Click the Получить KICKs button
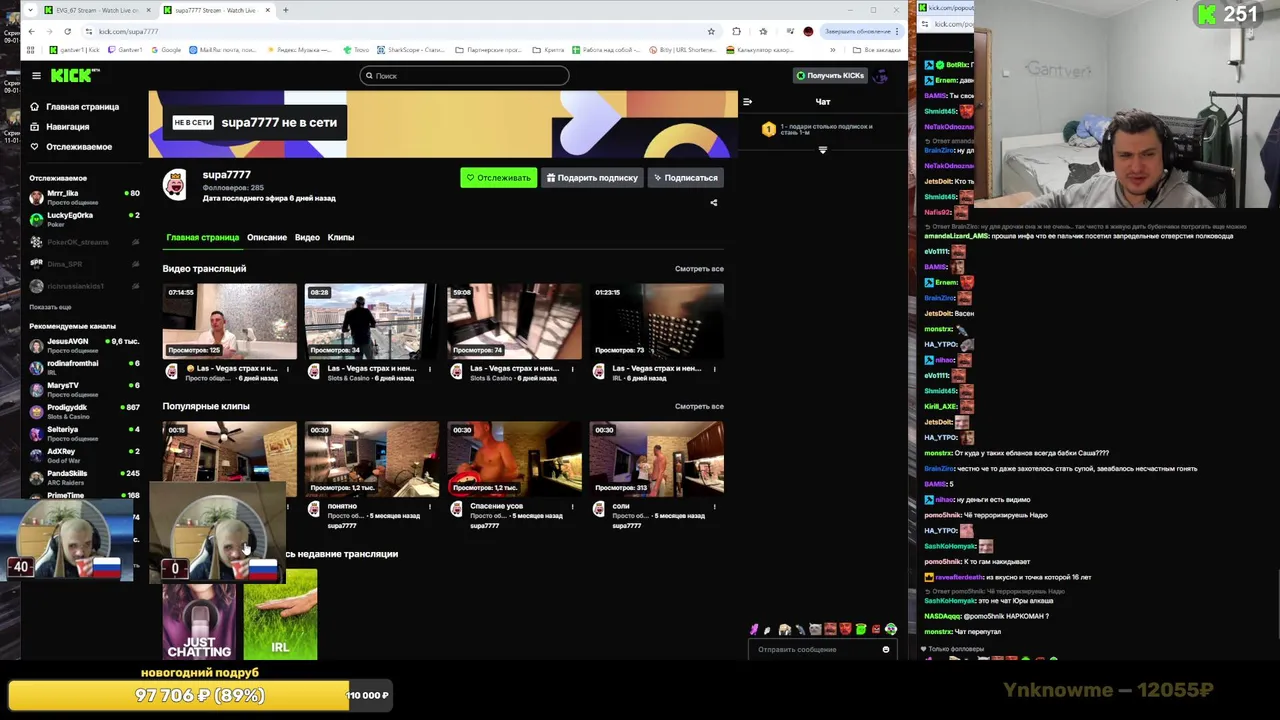The image size is (1280, 720). tap(830, 76)
